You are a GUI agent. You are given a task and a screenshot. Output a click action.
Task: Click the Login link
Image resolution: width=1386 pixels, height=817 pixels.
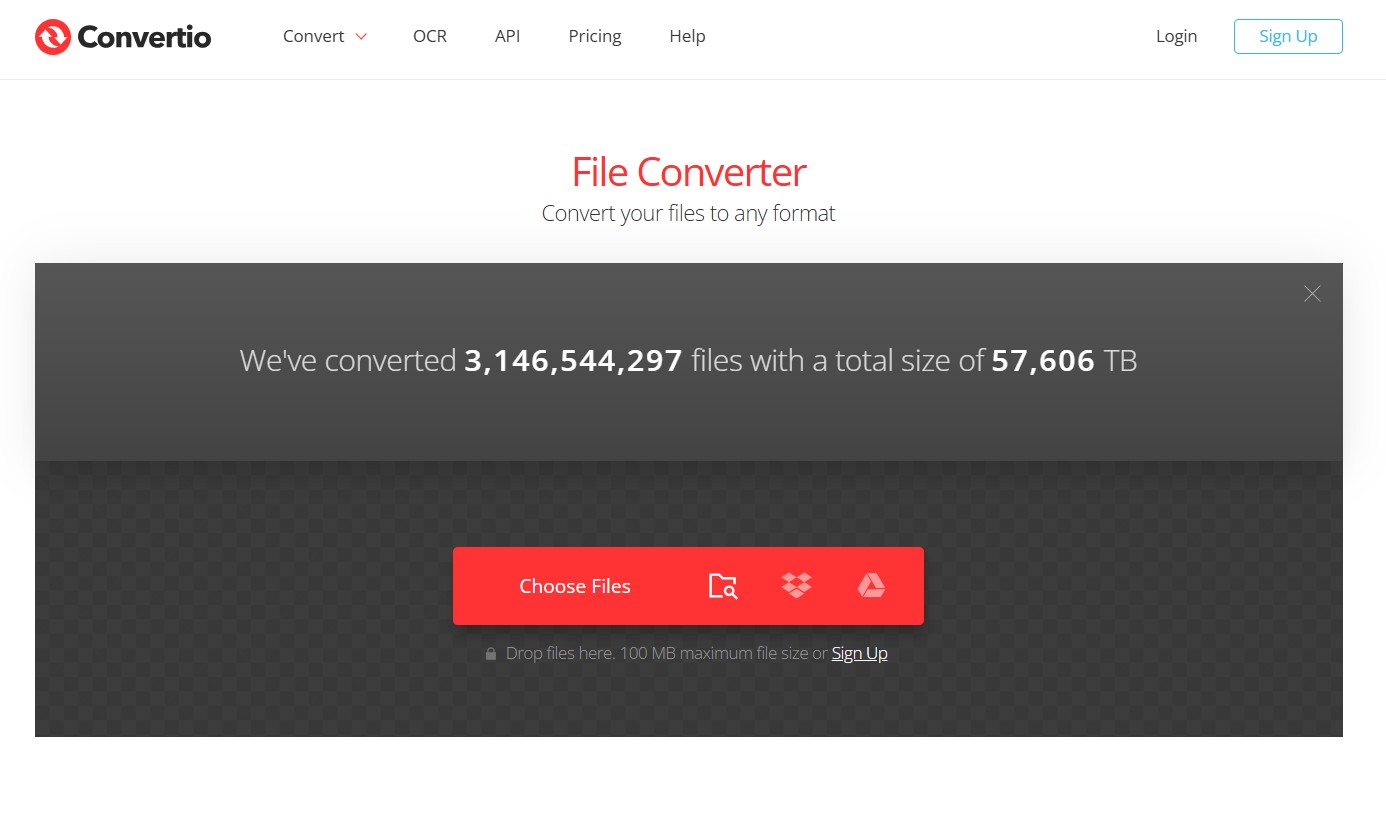pos(1176,36)
